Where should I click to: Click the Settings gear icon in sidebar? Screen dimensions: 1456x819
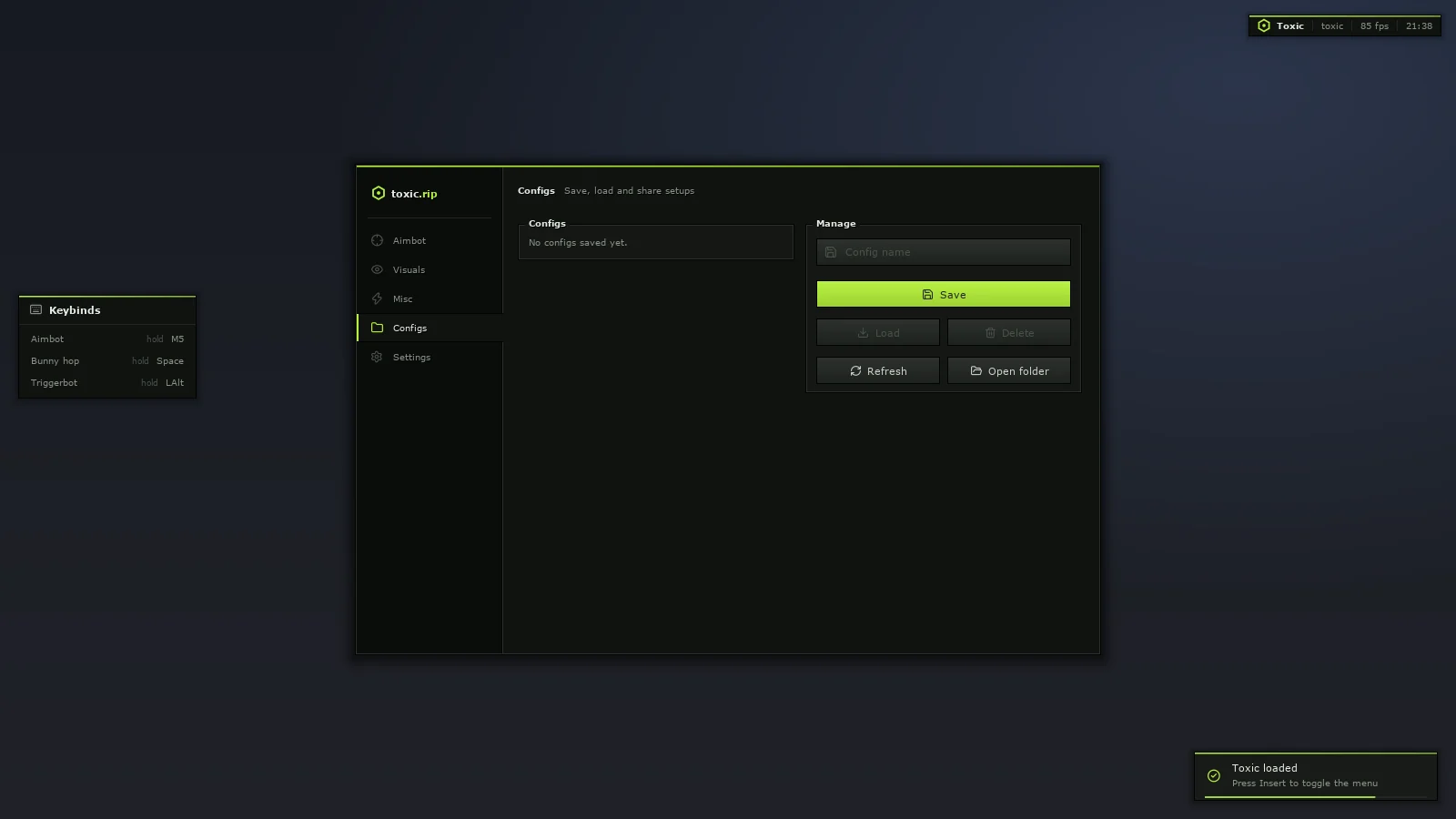point(377,357)
